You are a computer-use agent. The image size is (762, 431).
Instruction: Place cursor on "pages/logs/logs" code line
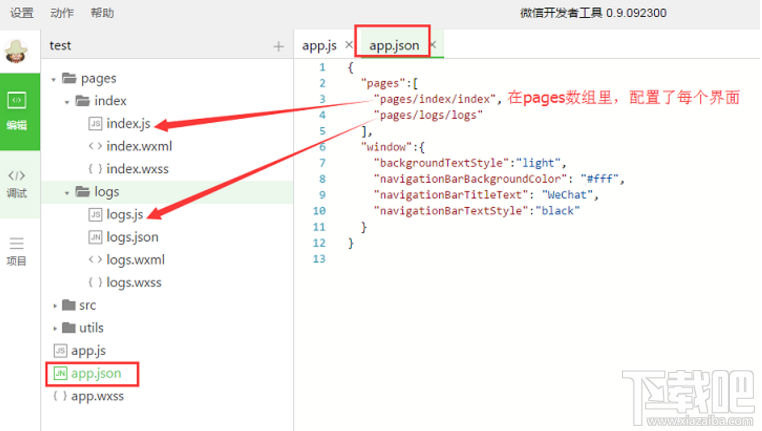pos(428,115)
